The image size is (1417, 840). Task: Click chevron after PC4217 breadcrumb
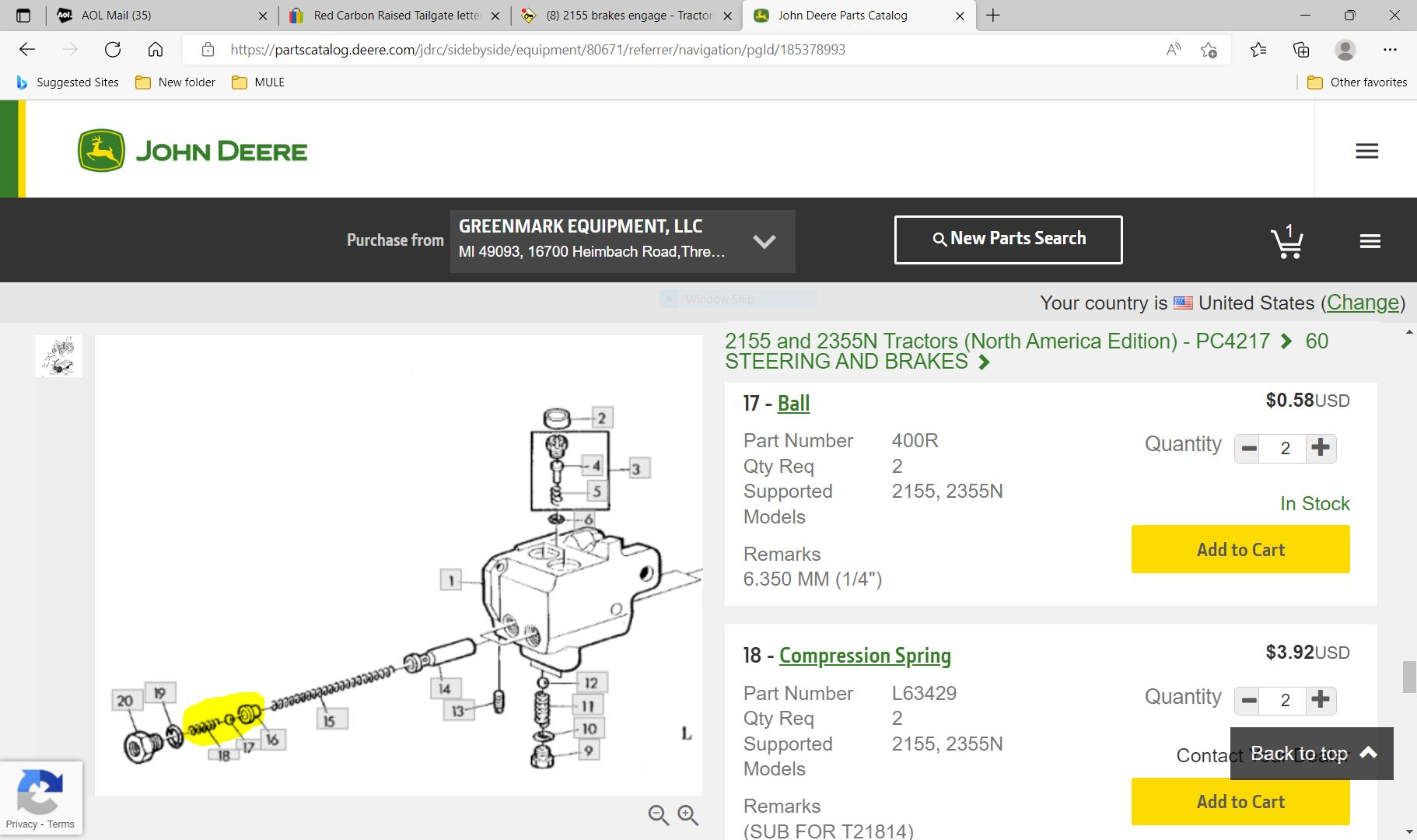(1287, 341)
